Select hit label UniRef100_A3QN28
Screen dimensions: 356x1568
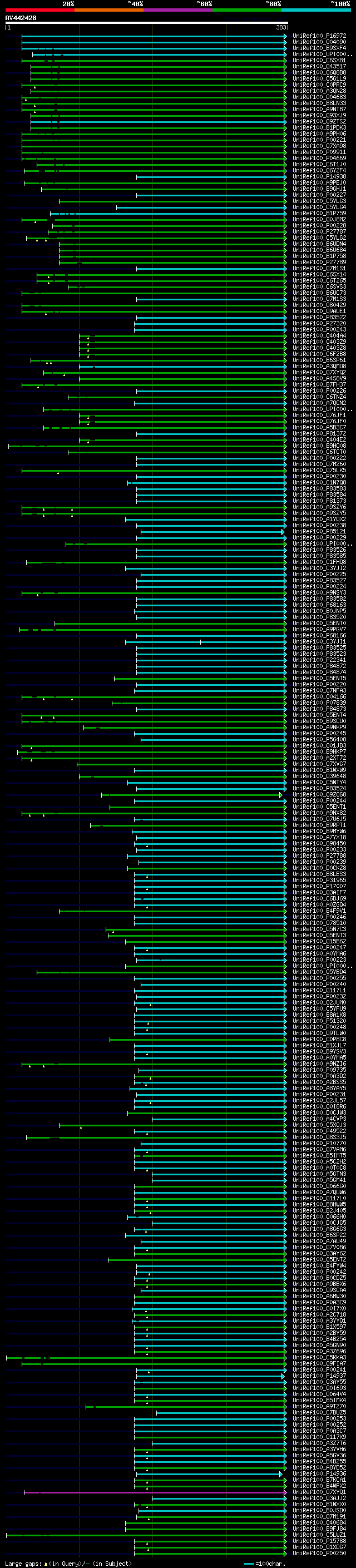[319, 91]
